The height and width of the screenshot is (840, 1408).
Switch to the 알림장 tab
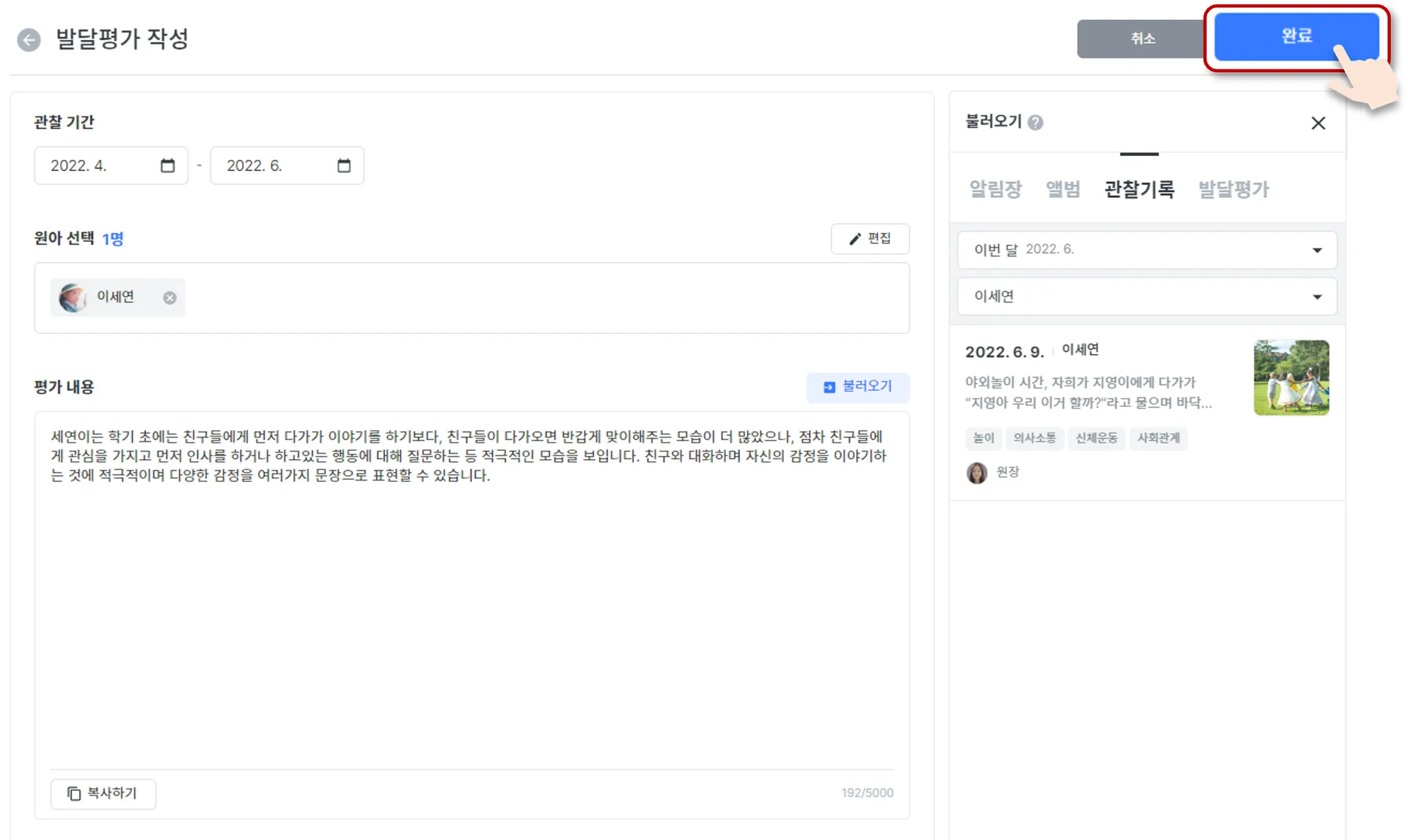[995, 189]
